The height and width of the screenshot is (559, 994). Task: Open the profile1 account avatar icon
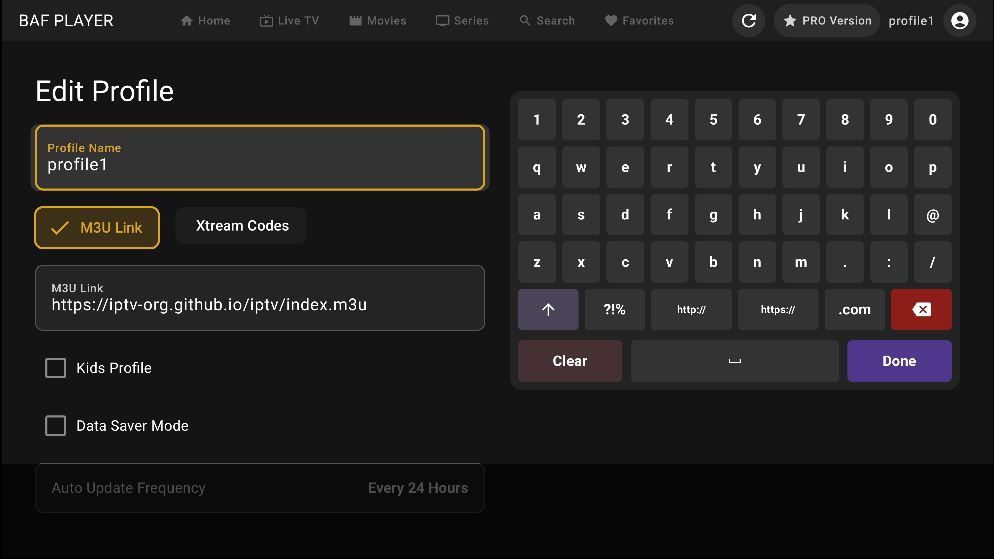click(960, 21)
